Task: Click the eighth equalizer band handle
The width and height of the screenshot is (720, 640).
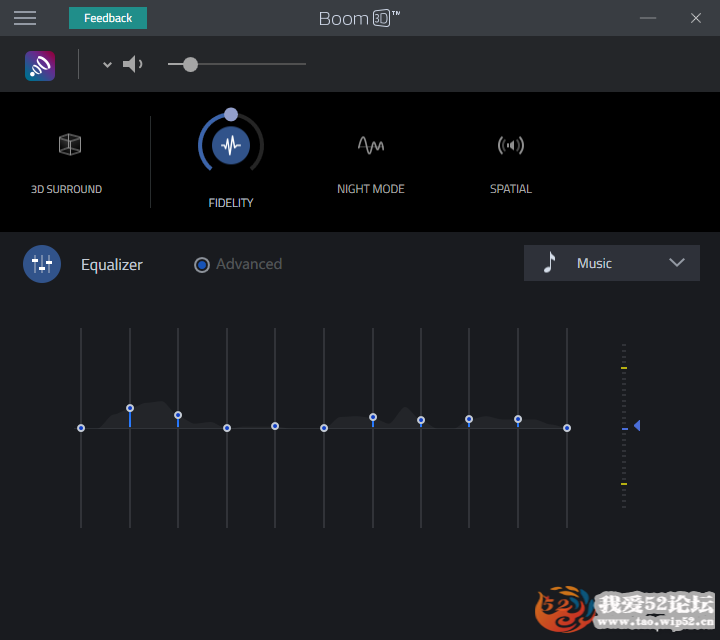Action: pos(421,420)
